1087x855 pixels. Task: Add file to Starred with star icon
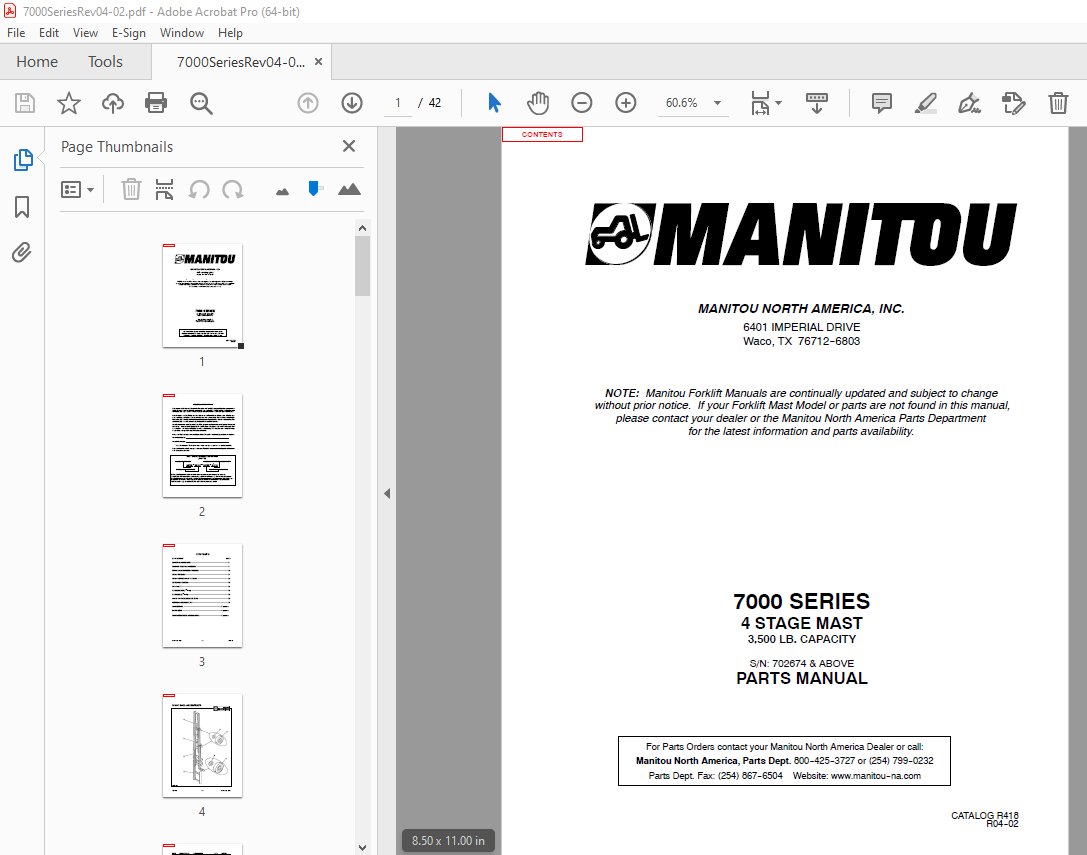(69, 103)
